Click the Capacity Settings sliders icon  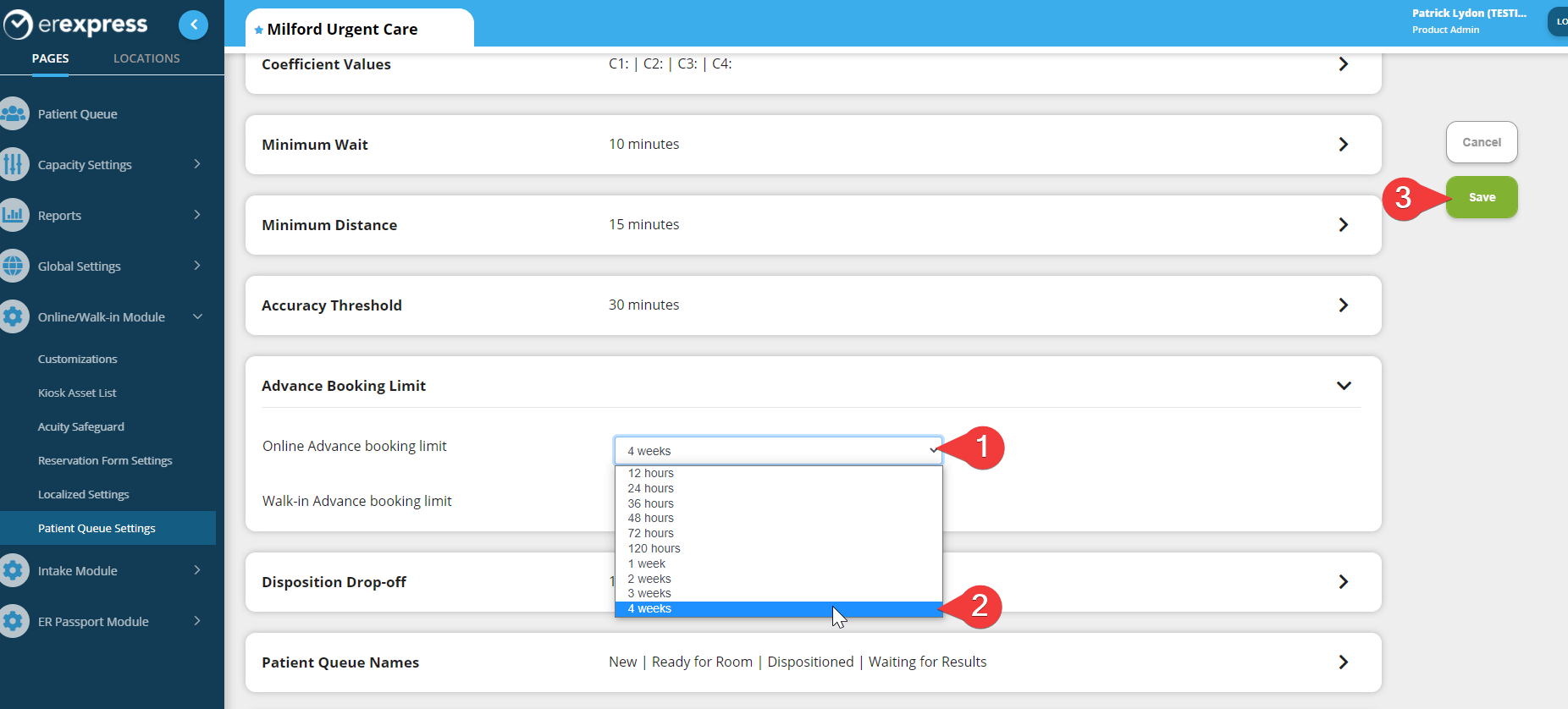[14, 164]
